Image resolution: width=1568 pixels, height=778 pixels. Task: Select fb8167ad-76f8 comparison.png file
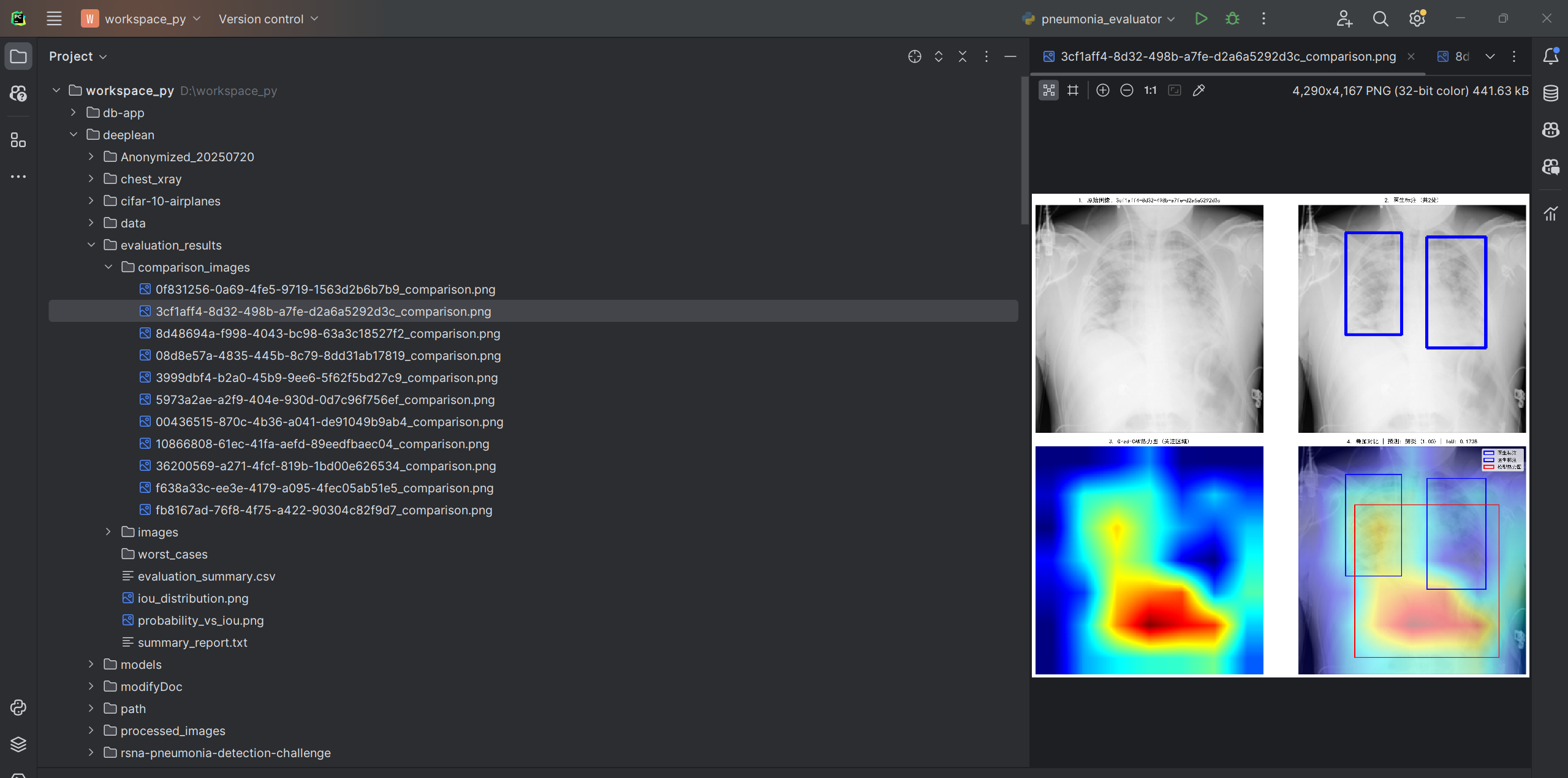pyautogui.click(x=324, y=510)
